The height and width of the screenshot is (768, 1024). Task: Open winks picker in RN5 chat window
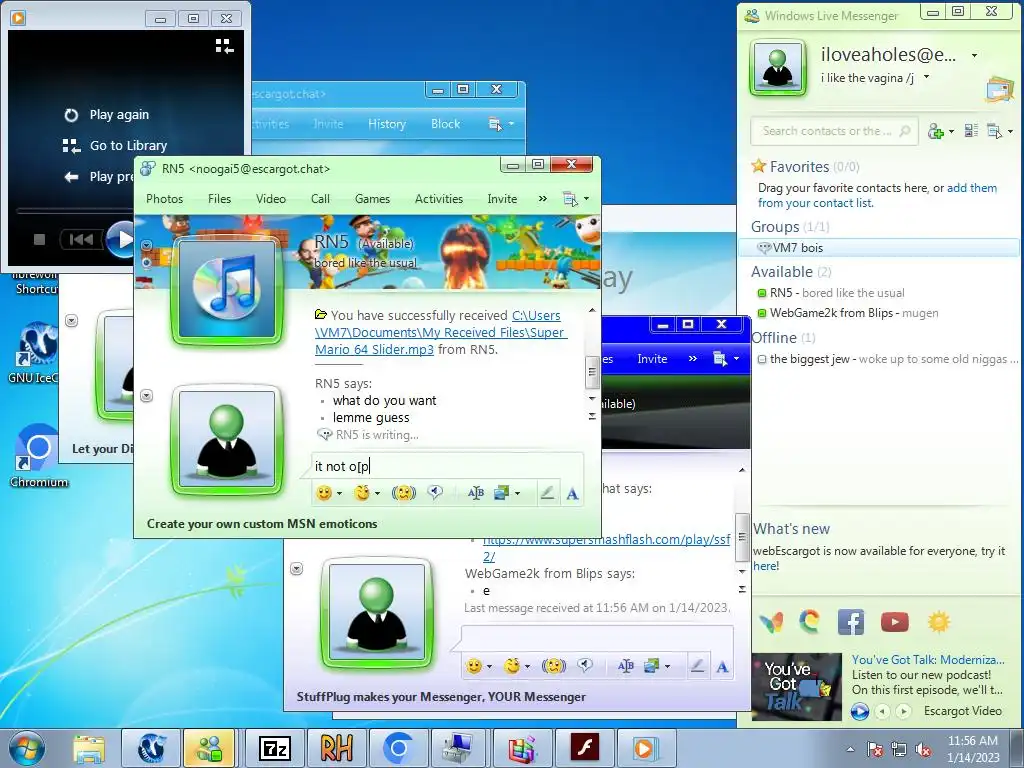[362, 493]
